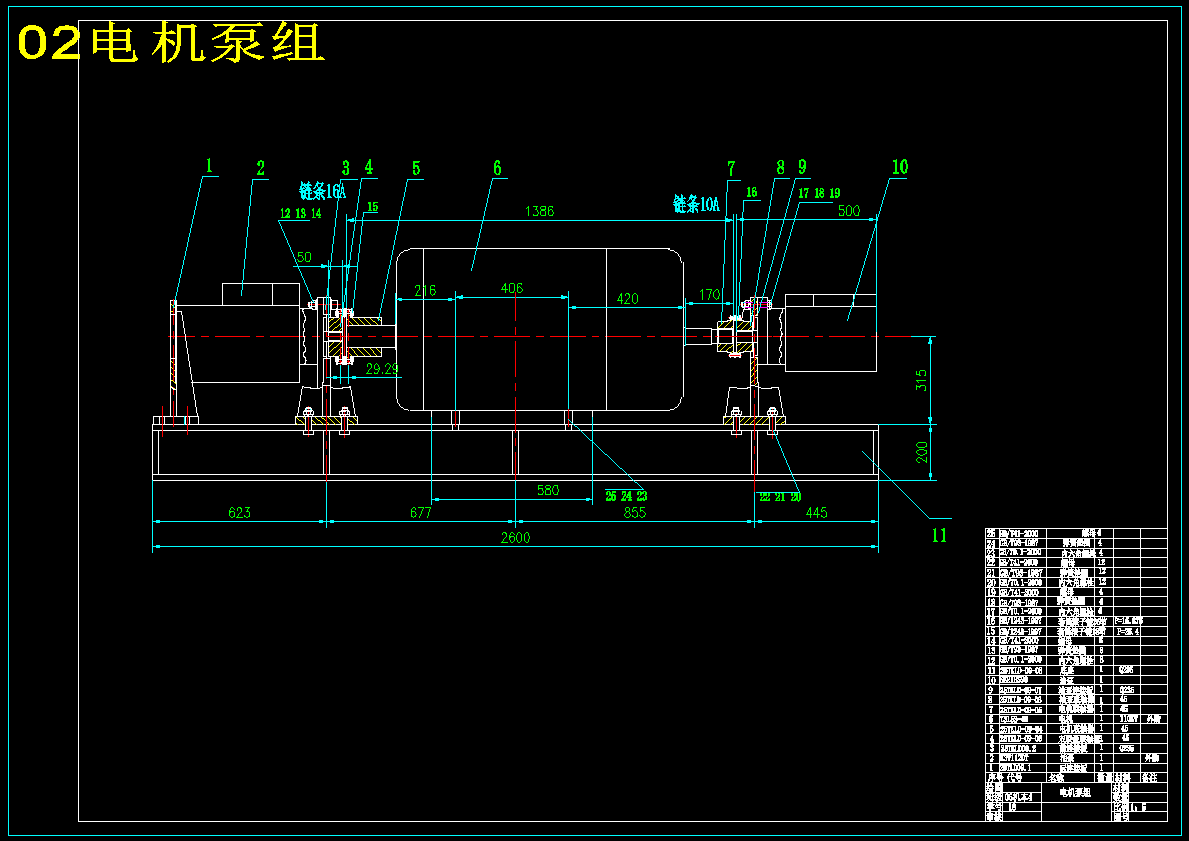Select the 29.29 dimension text
The image size is (1189, 841).
[382, 369]
